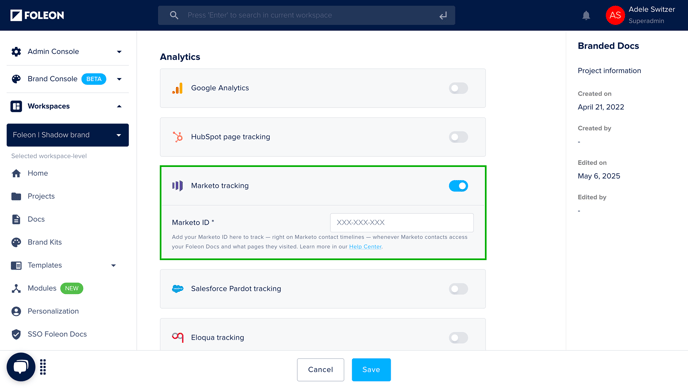Image resolution: width=688 pixels, height=389 pixels.
Task: Expand the Admin Console arrow
Action: (119, 52)
